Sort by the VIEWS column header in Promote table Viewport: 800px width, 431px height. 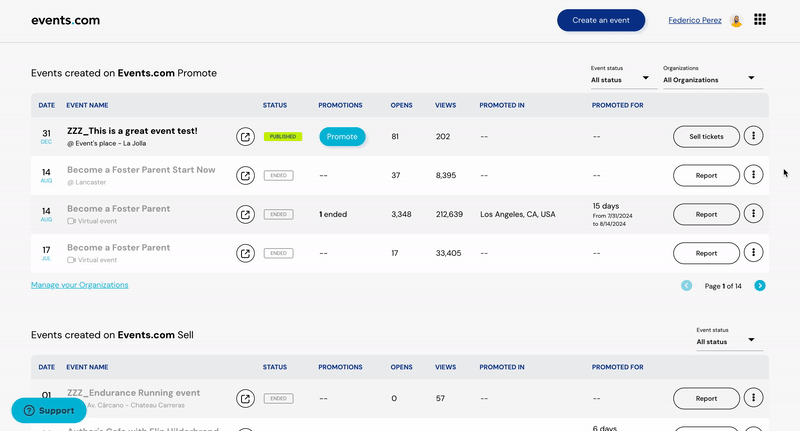[445, 105]
